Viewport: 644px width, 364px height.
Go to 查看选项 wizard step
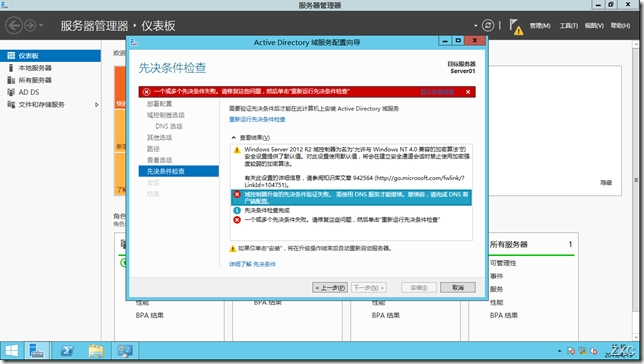pyautogui.click(x=159, y=160)
